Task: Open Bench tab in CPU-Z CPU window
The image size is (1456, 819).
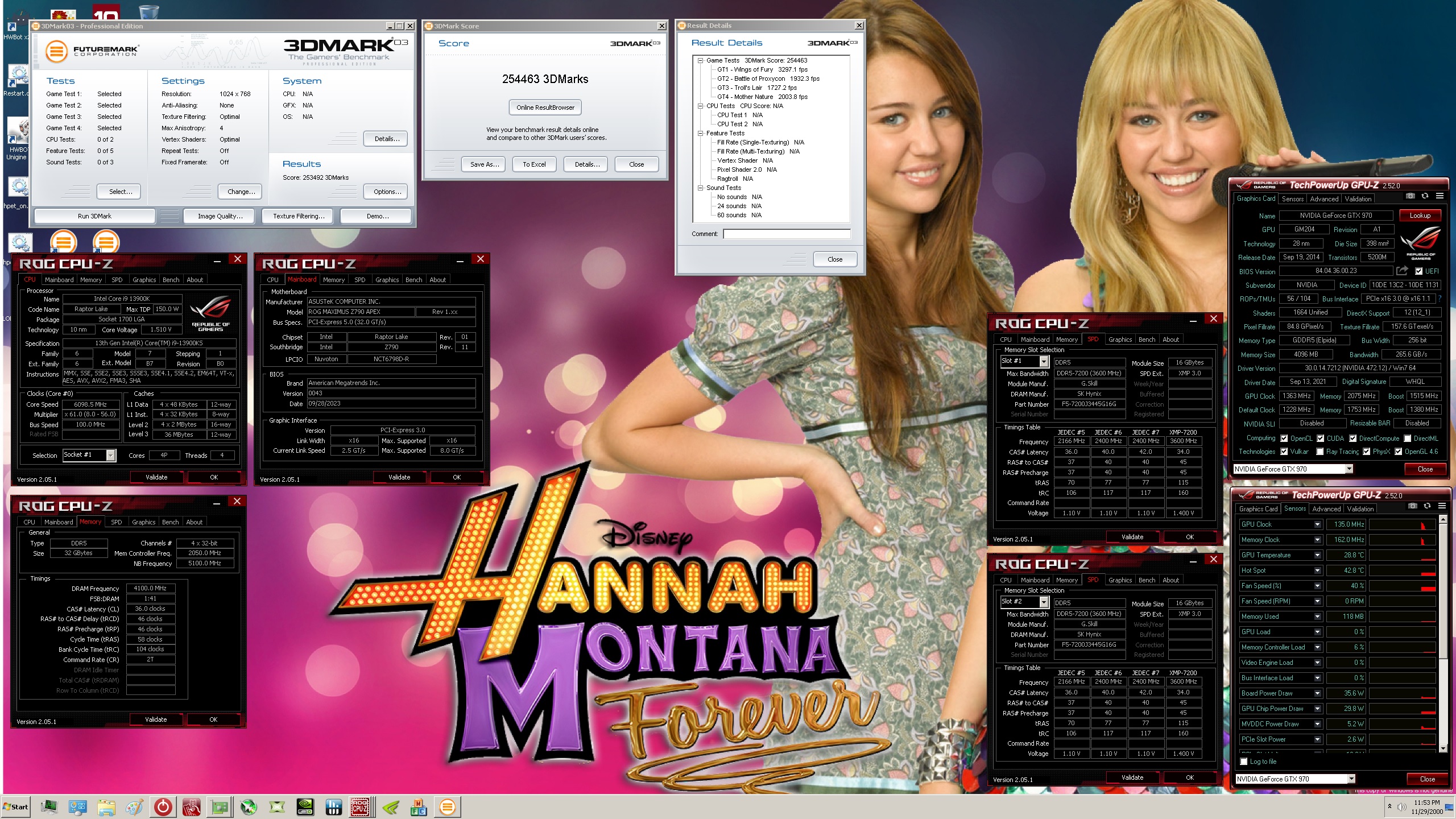Action: 171,280
